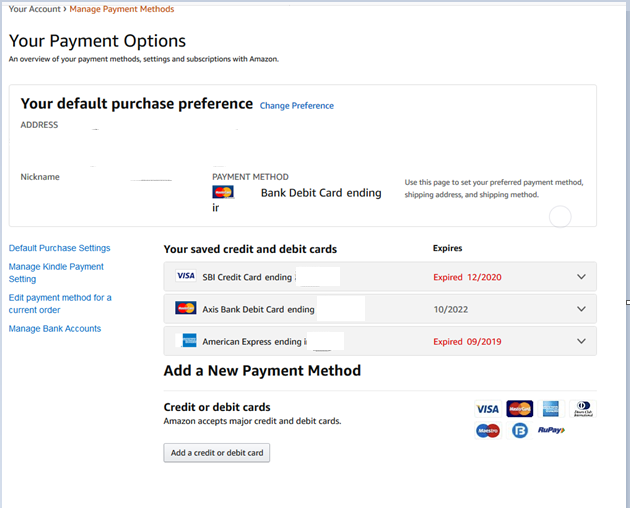Screen dimensions: 630x508
Task: Click the Diners Club International logo
Action: pyautogui.click(x=581, y=409)
